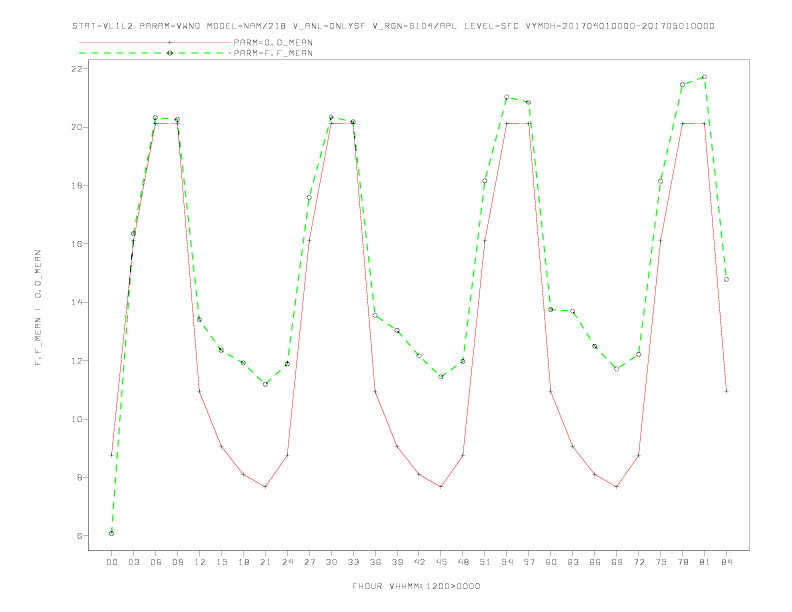This screenshot has width=792, height=612.
Task: Click the F.F_MEAN | O.O_MEAN y-axis title
Action: (38, 308)
